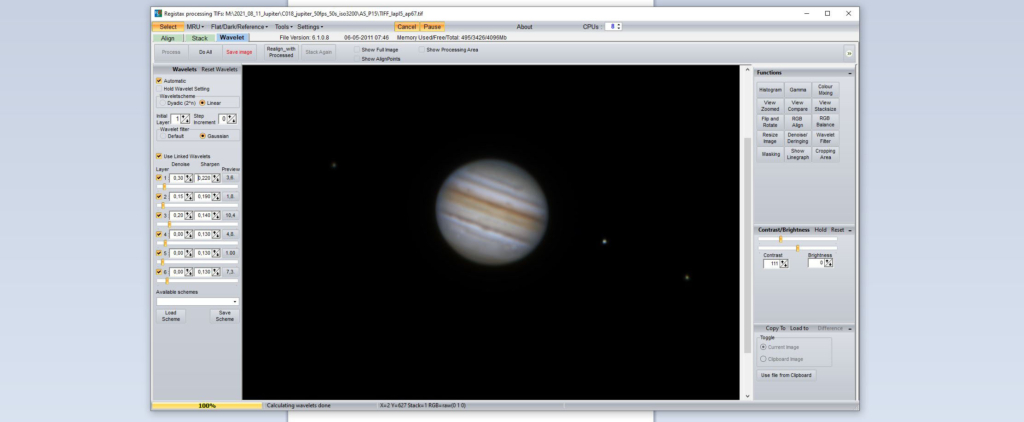
Task: Toggle Use Linked Wavelets checkbox
Action: (x=159, y=156)
